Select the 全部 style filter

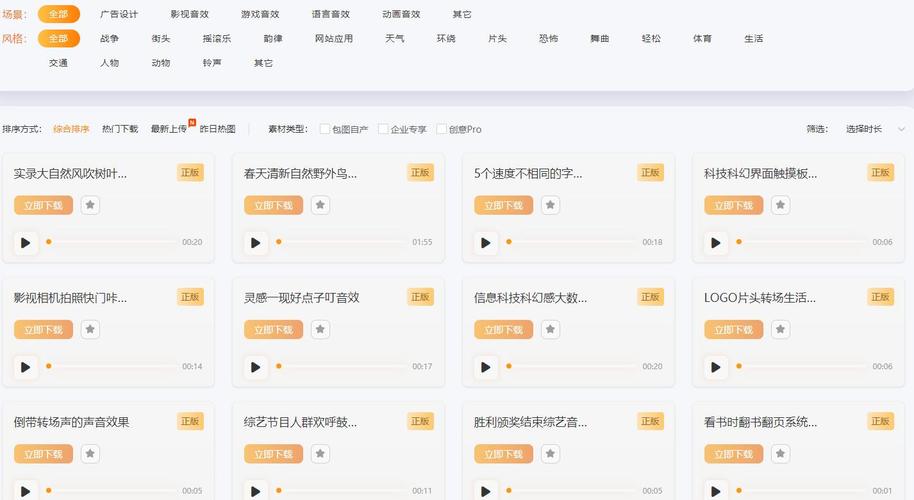click(x=58, y=38)
